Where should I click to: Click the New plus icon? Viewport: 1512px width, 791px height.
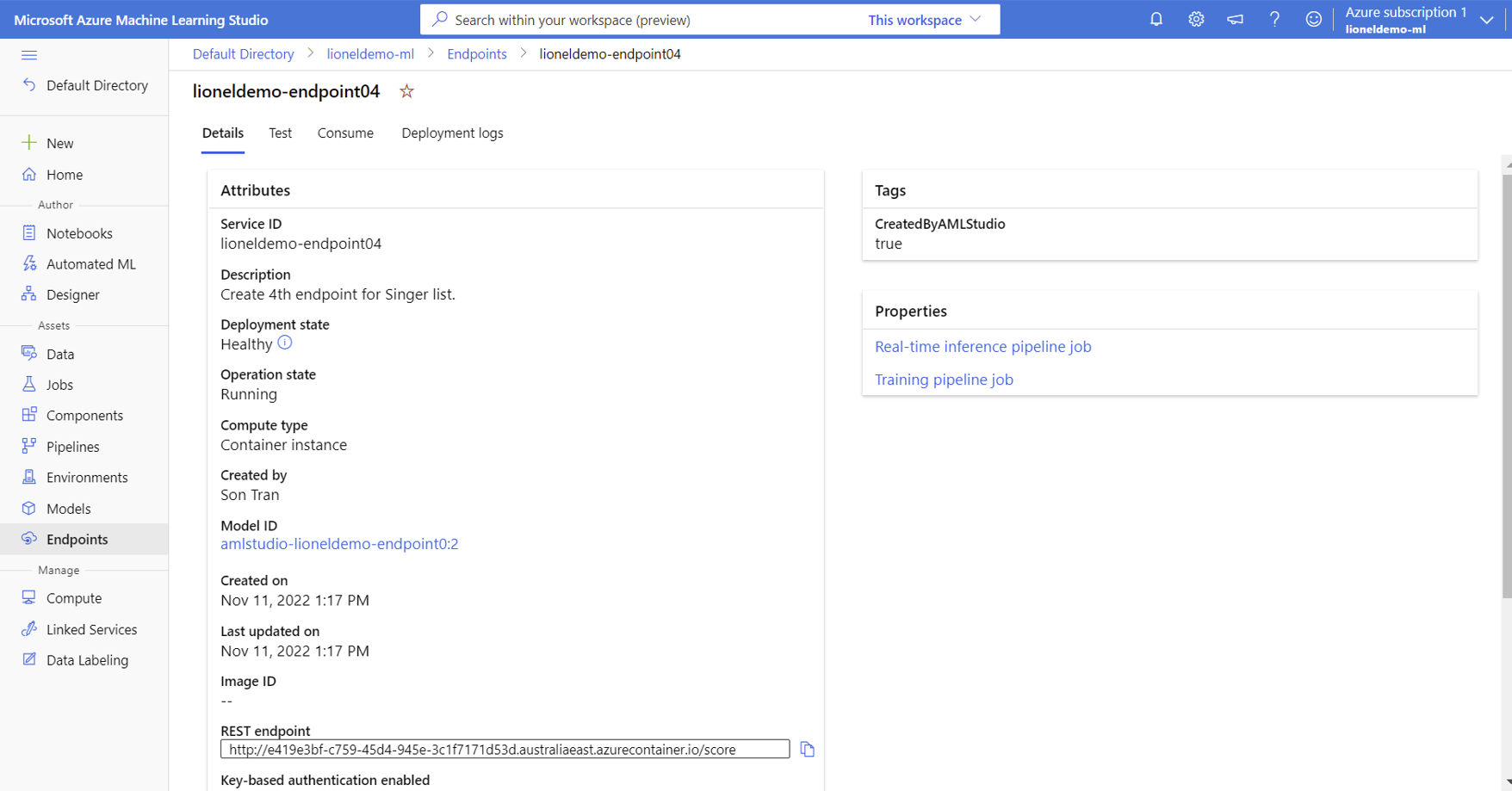coord(29,142)
